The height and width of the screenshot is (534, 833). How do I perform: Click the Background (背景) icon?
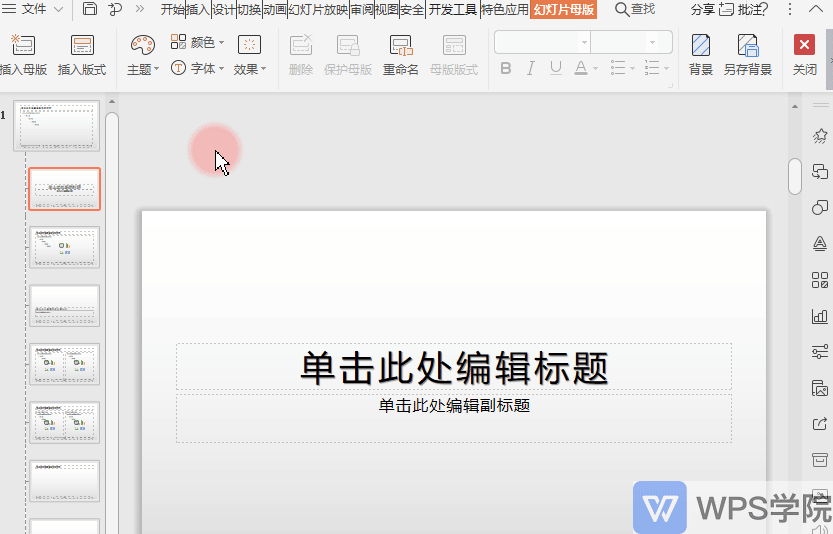point(701,46)
